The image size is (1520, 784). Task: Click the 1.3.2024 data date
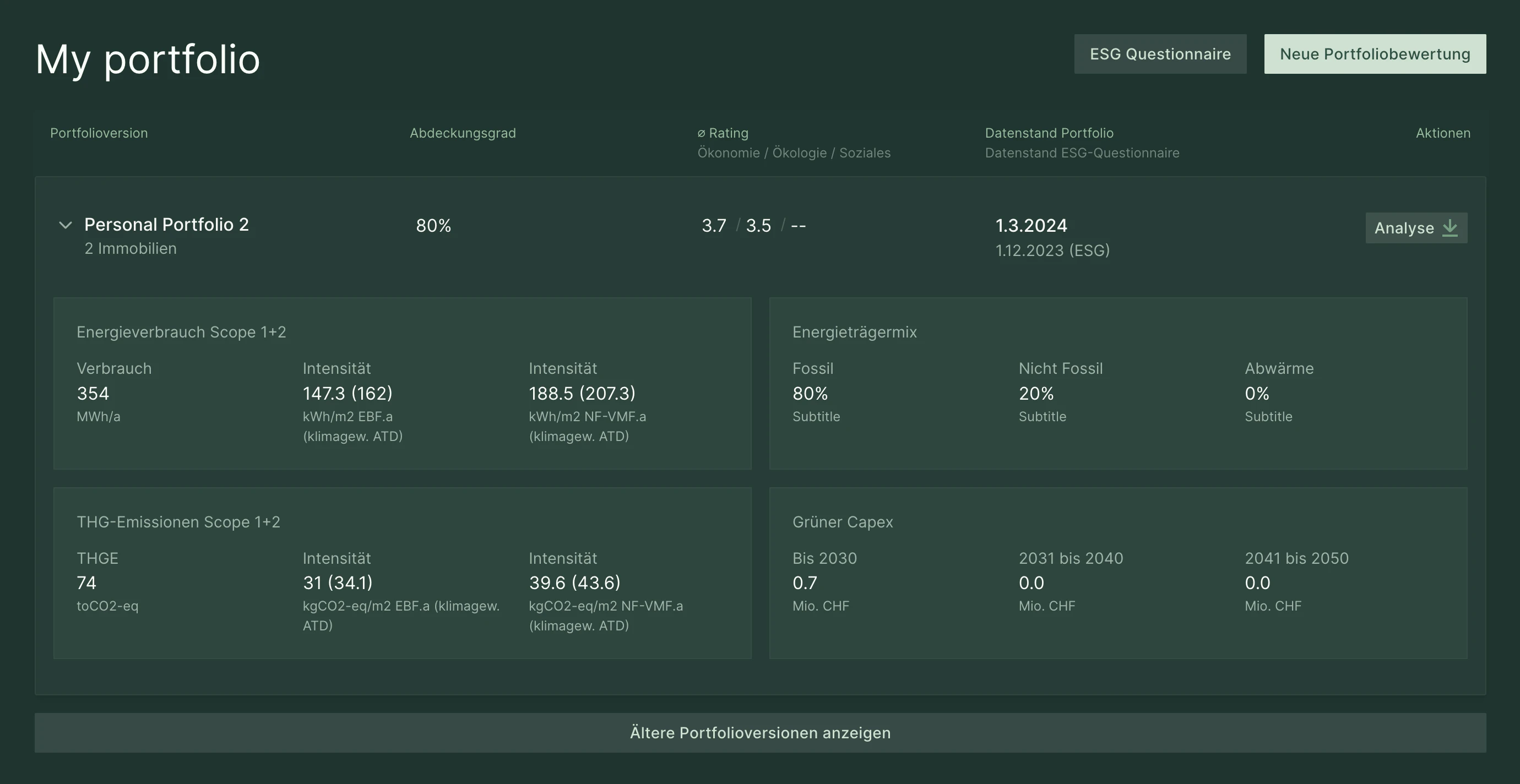tap(1031, 225)
